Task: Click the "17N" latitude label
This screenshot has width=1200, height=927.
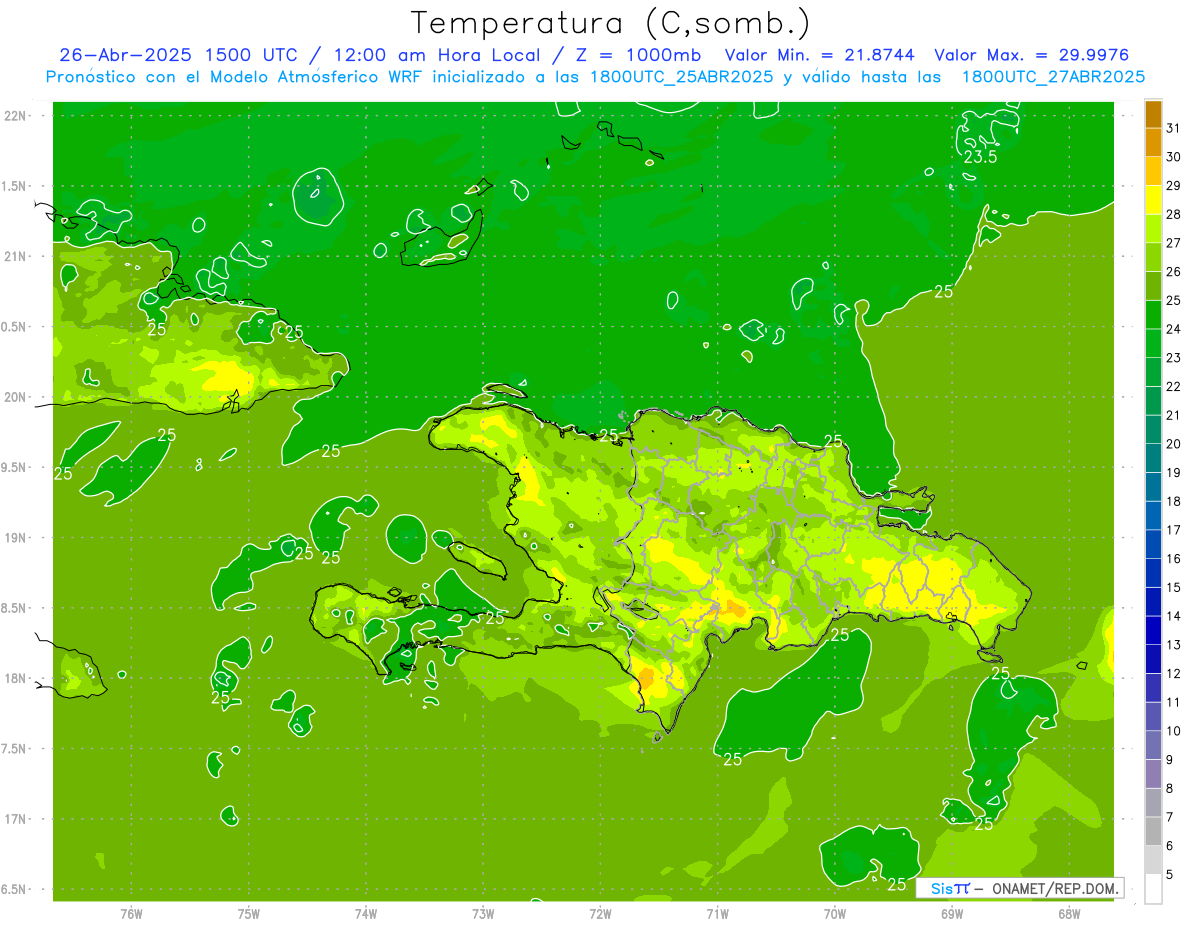Action: point(15,819)
